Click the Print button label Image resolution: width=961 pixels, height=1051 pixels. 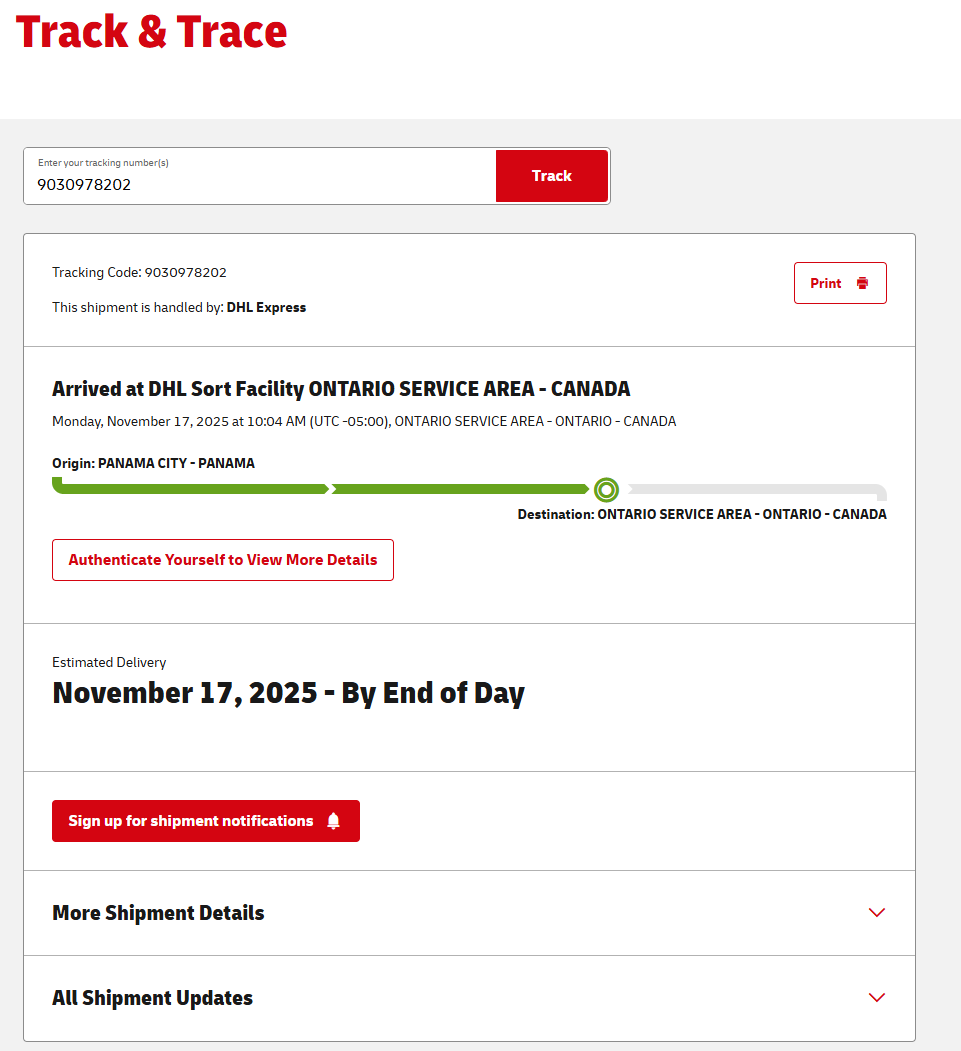click(825, 283)
